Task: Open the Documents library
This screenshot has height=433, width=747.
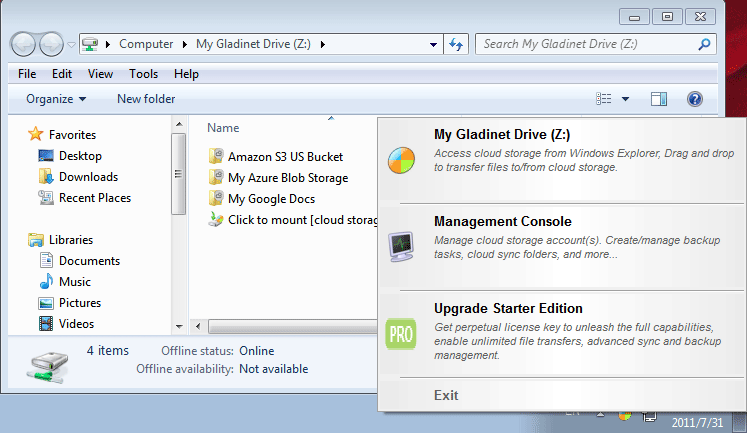Action: click(89, 261)
